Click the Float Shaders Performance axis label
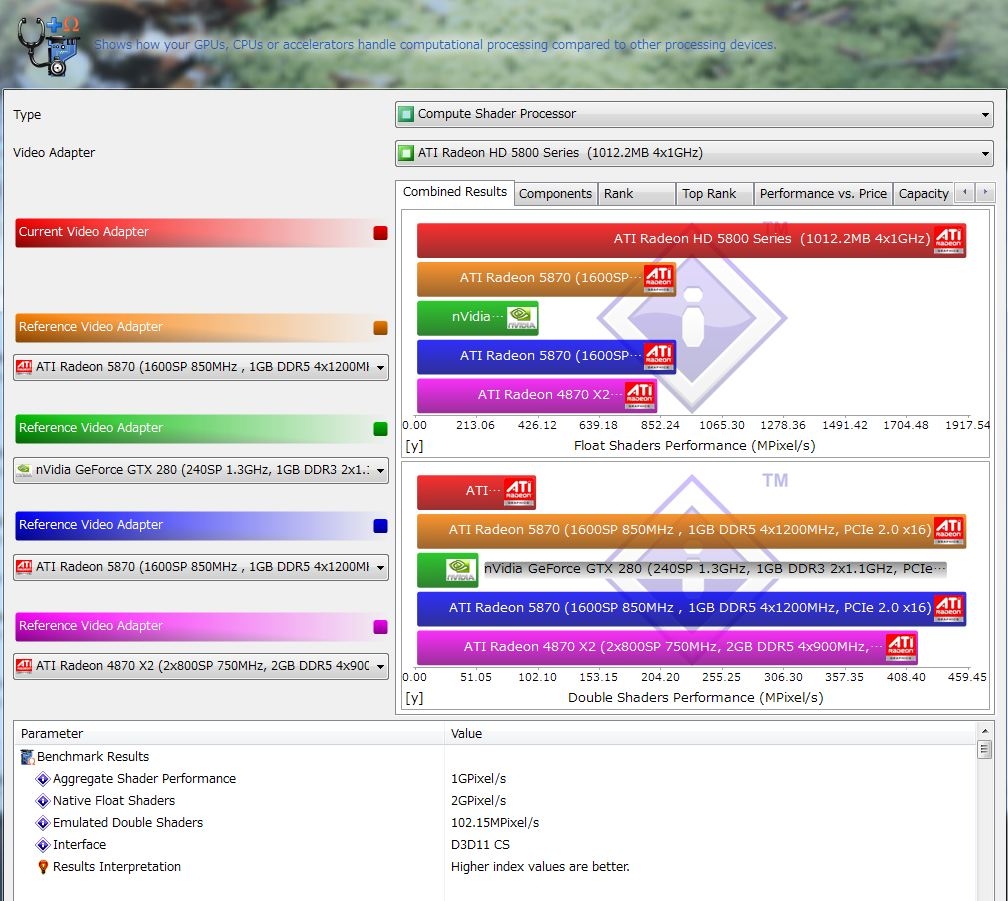 pyautogui.click(x=694, y=446)
